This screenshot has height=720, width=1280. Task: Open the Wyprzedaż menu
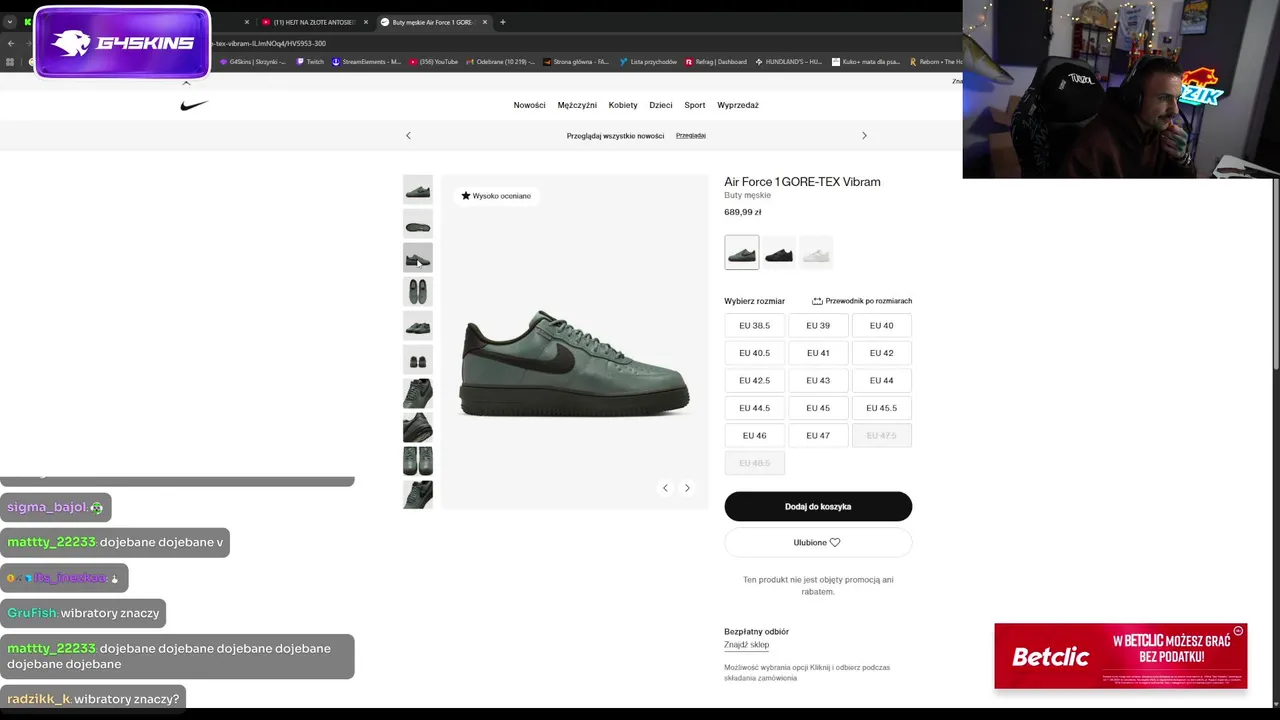(x=738, y=105)
